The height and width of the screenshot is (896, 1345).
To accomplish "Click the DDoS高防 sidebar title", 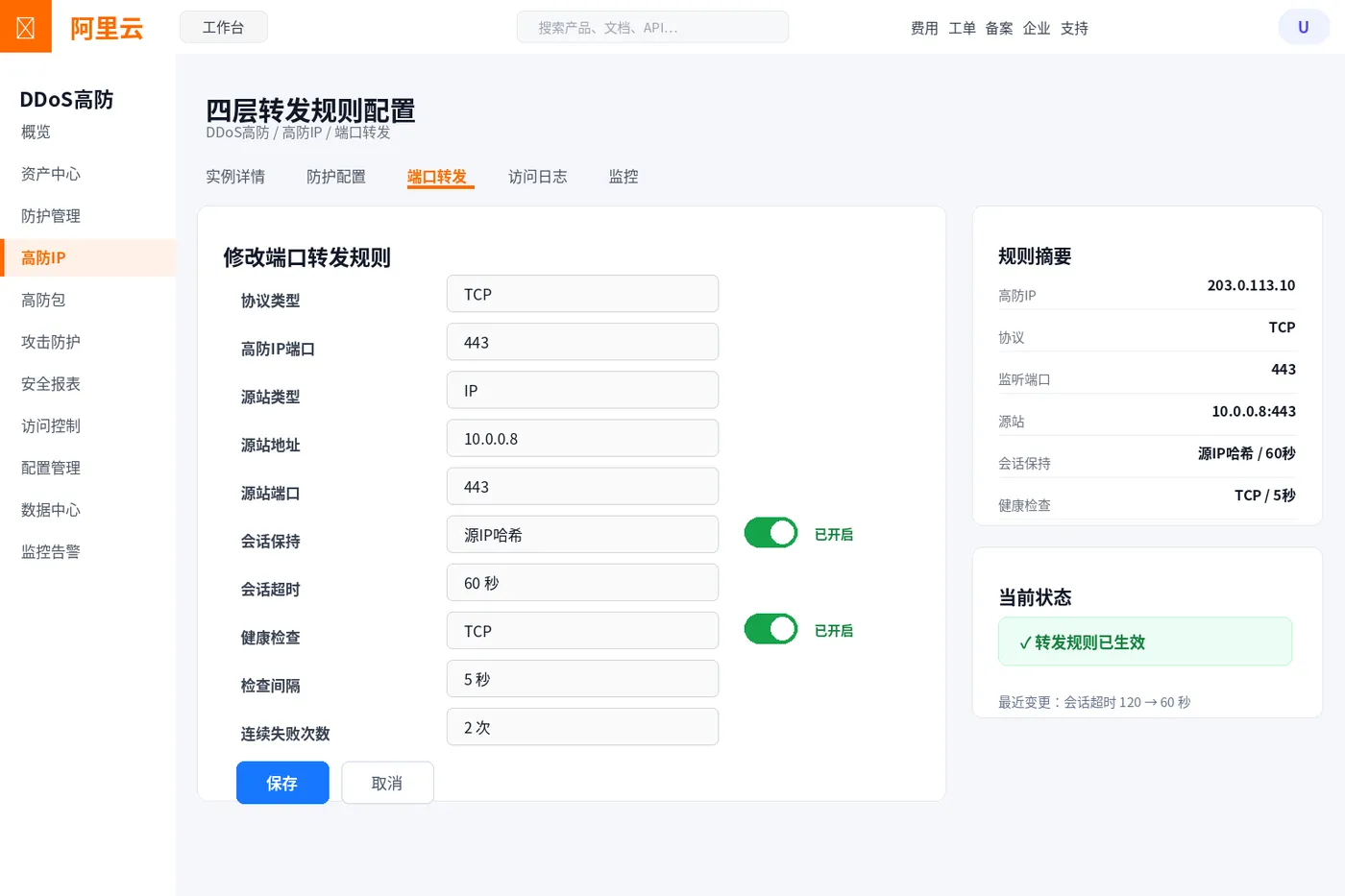I will [x=66, y=100].
